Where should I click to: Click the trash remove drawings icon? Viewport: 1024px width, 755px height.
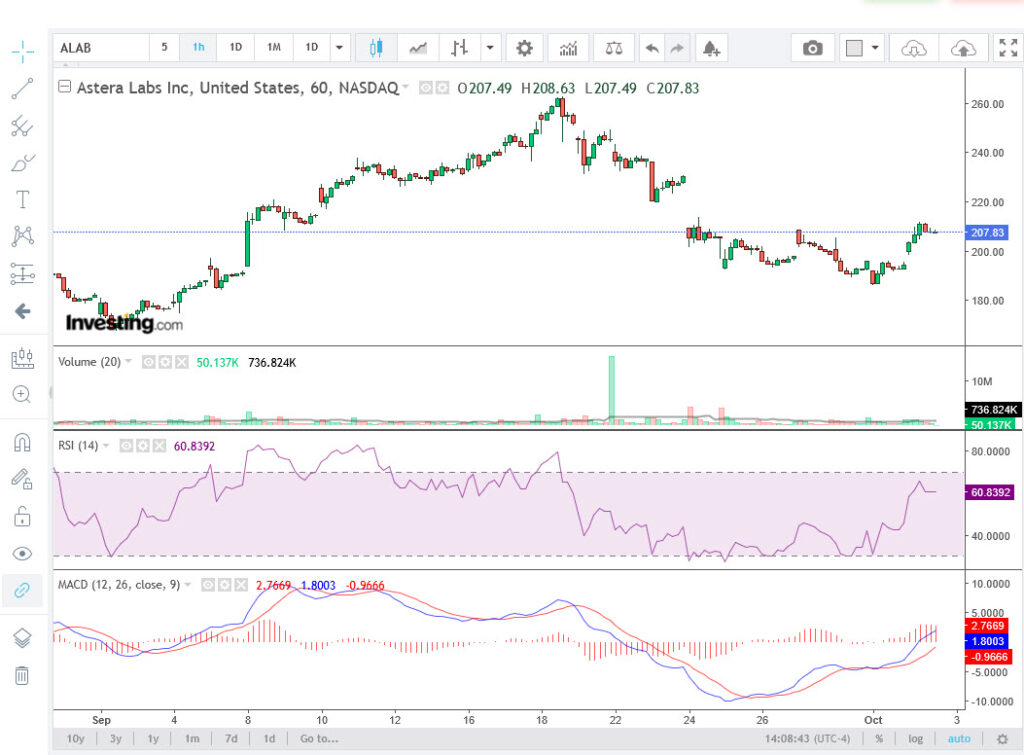pos(22,676)
